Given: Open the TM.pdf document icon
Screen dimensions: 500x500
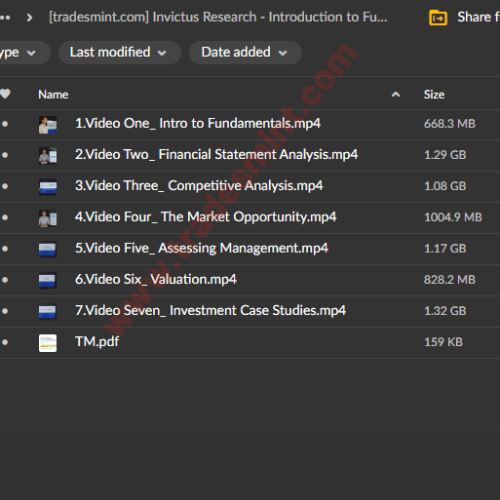Looking at the screenshot, I should pyautogui.click(x=48, y=343).
